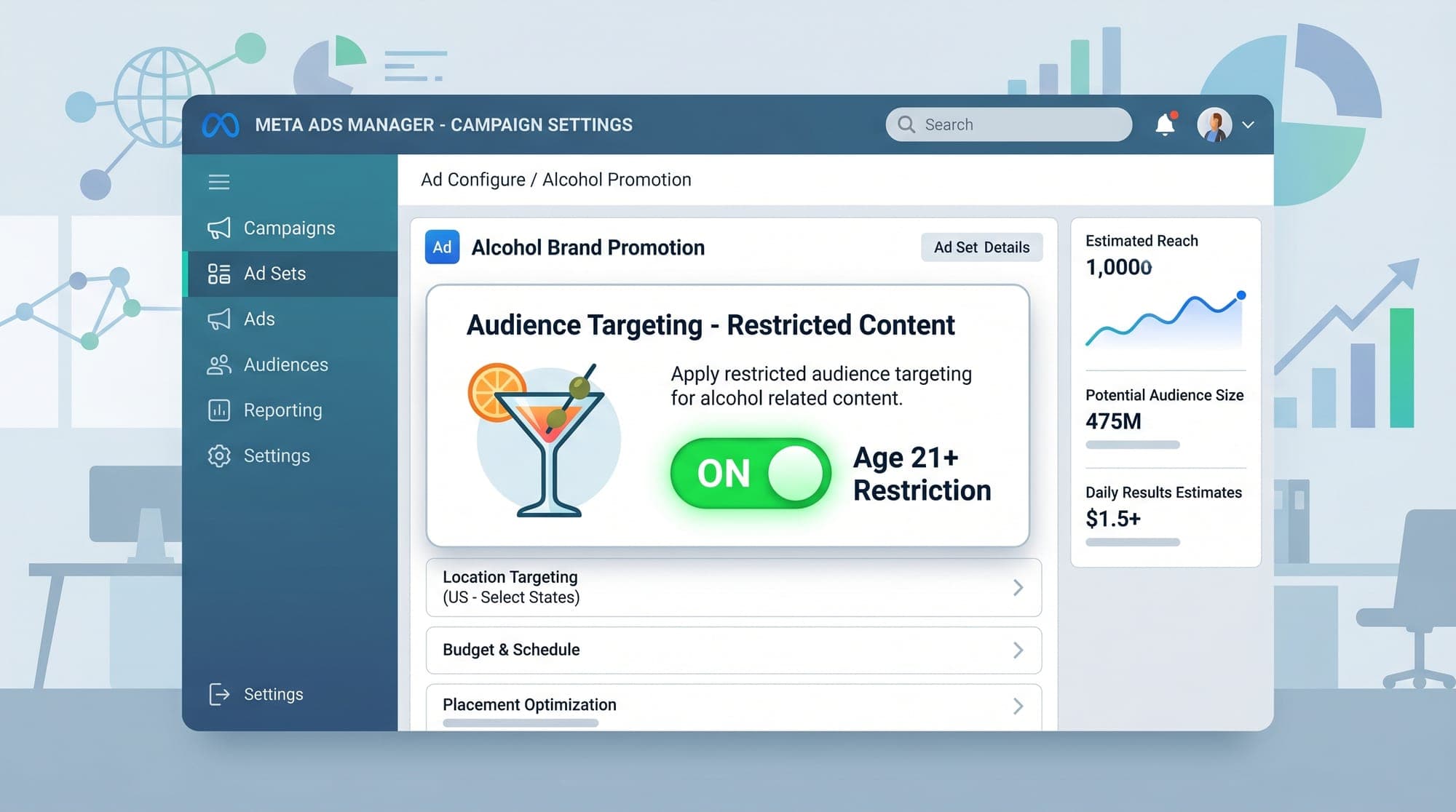Click the blue Ad badge icon
This screenshot has width=1456, height=812.
coord(442,247)
